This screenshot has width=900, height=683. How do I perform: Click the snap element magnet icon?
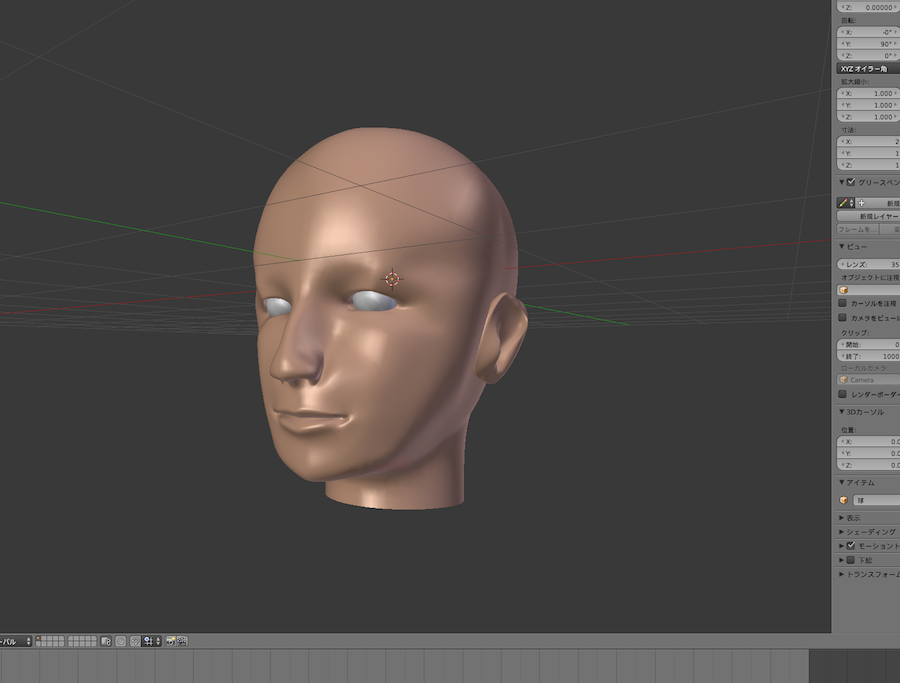click(133, 640)
